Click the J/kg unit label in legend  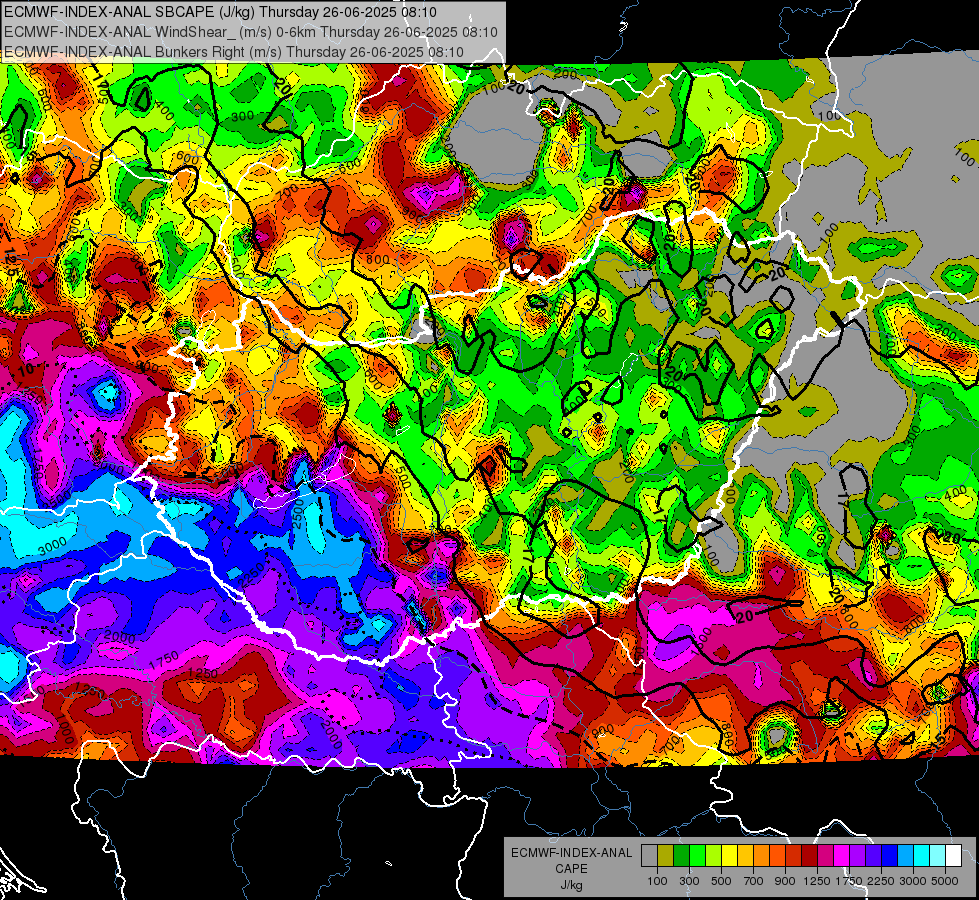tap(572, 885)
